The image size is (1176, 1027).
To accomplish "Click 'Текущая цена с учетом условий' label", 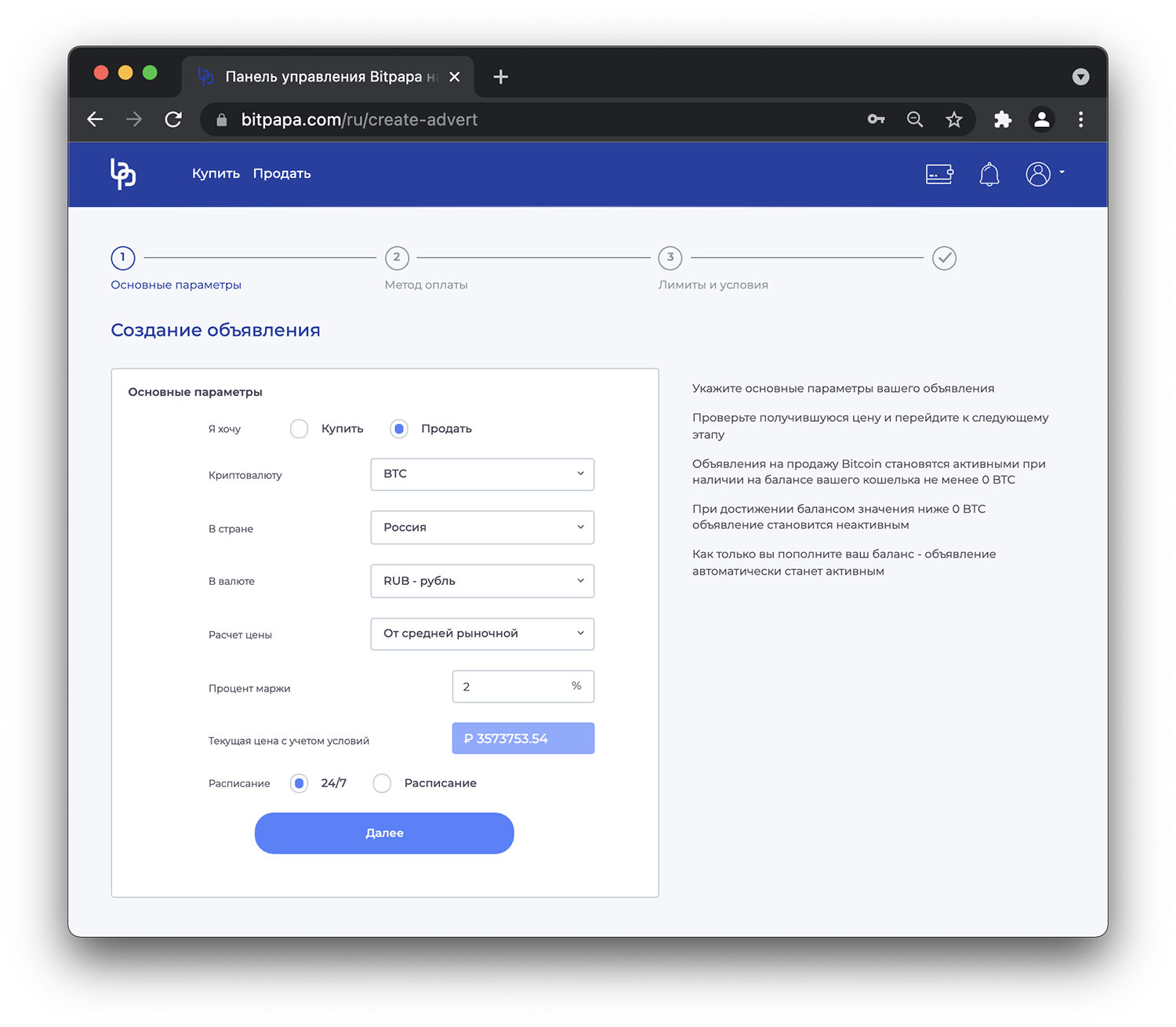I will click(x=289, y=741).
